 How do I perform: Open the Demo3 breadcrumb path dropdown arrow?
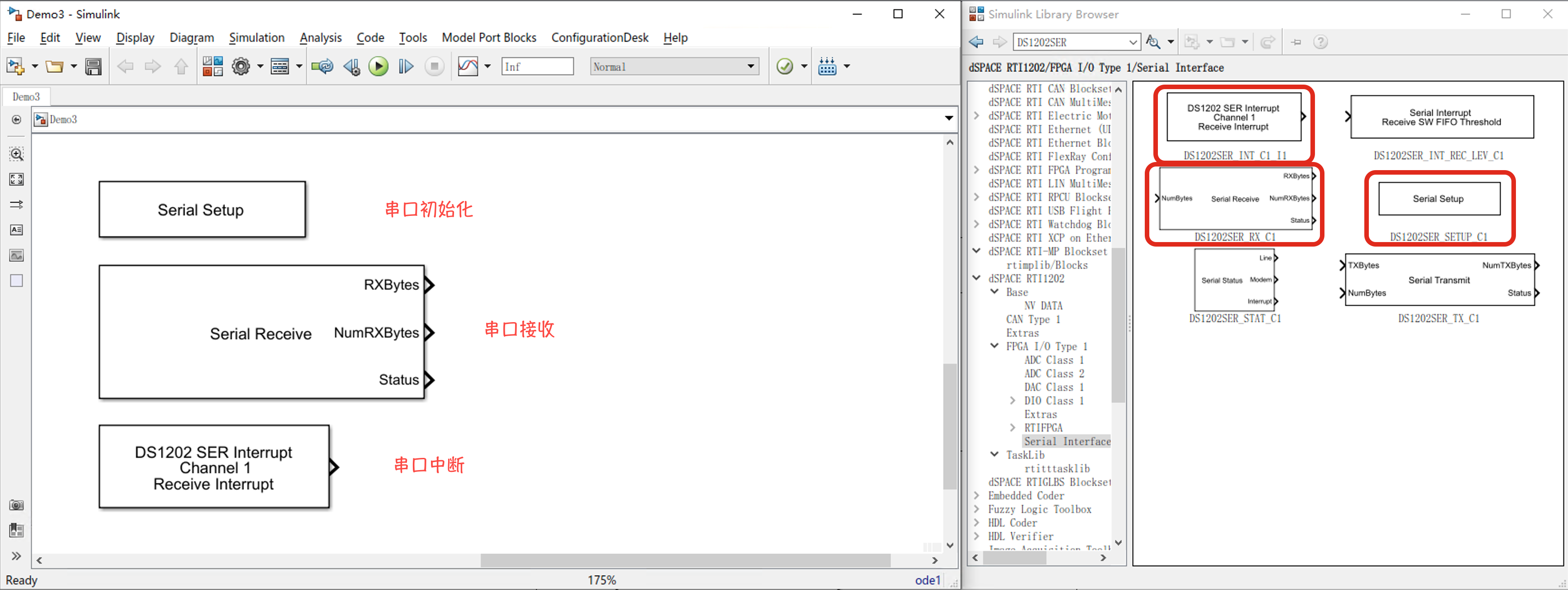pyautogui.click(x=948, y=119)
